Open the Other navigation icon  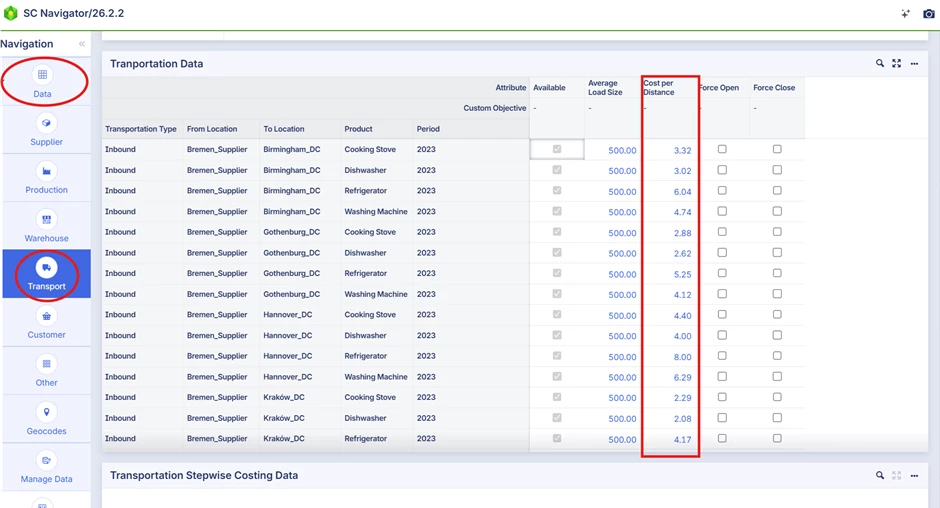point(46,364)
